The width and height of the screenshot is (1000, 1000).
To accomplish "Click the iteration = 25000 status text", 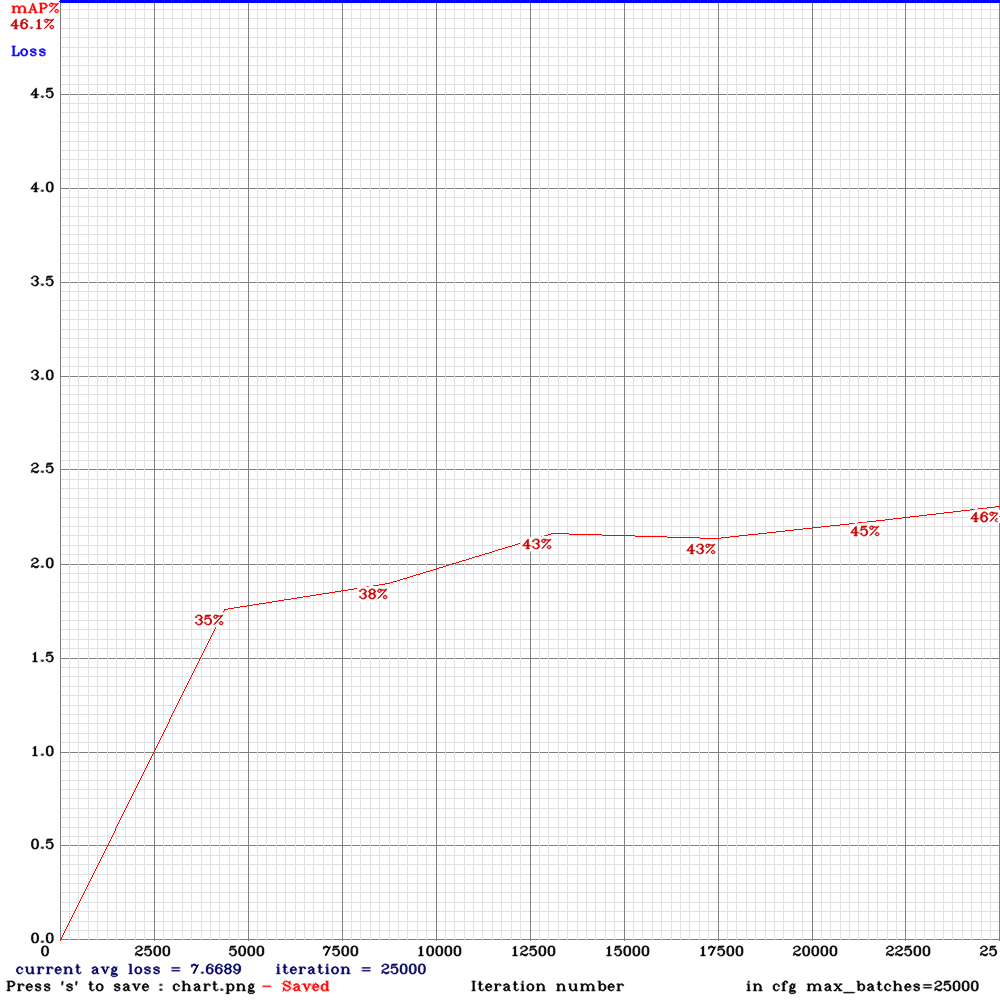I will tap(351, 969).
